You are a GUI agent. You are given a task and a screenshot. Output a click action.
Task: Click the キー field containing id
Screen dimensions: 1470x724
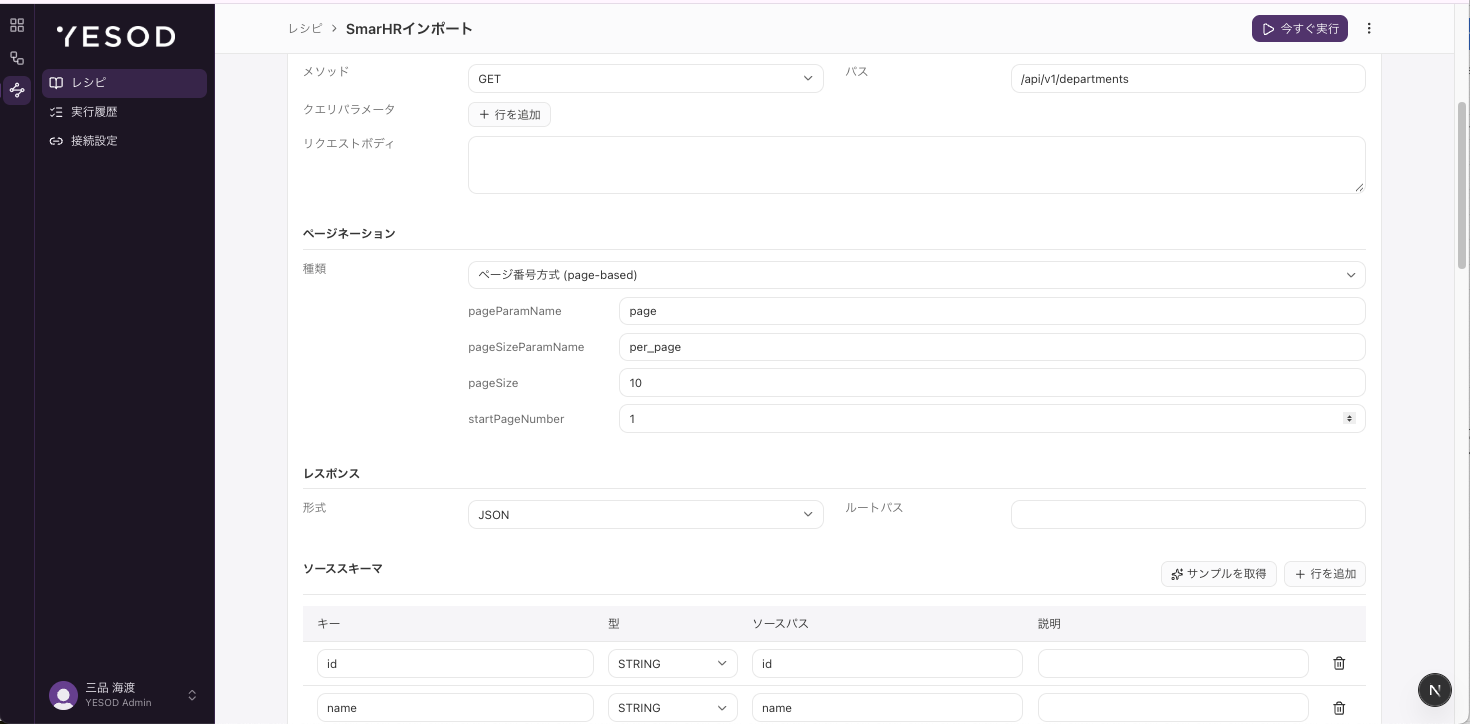point(455,664)
